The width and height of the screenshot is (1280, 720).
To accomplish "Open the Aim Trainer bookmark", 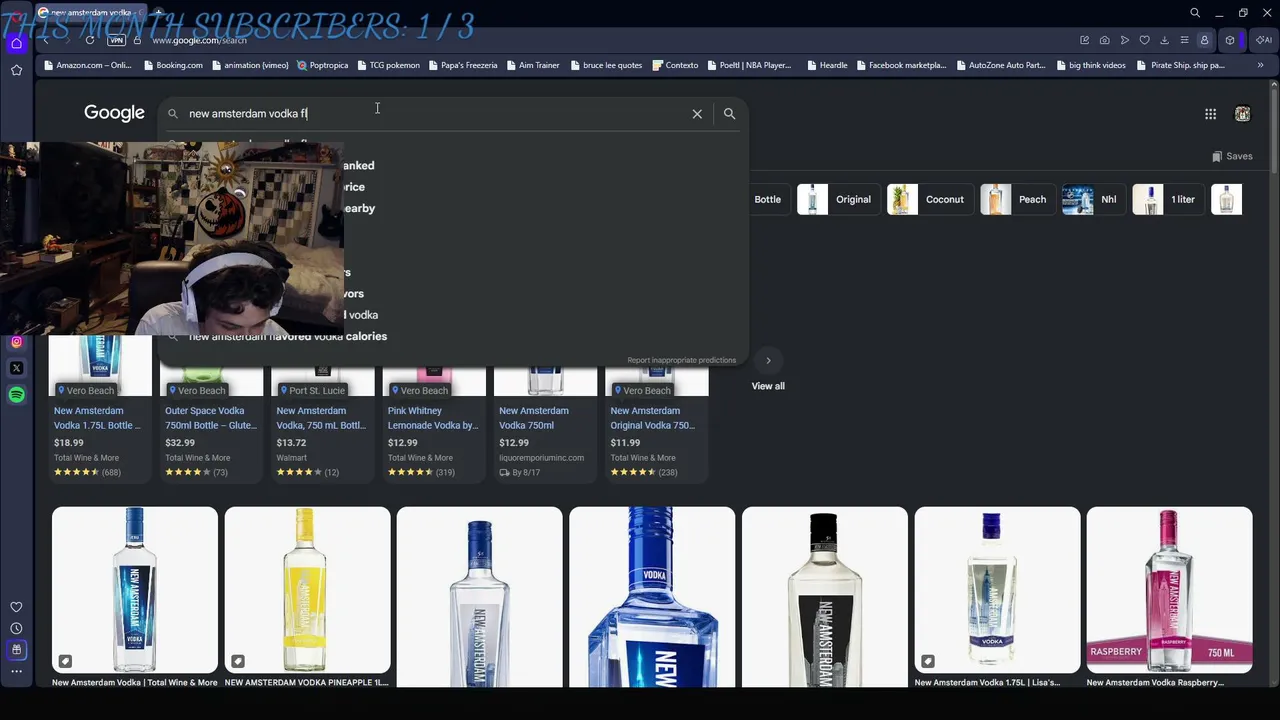I will click(x=533, y=65).
